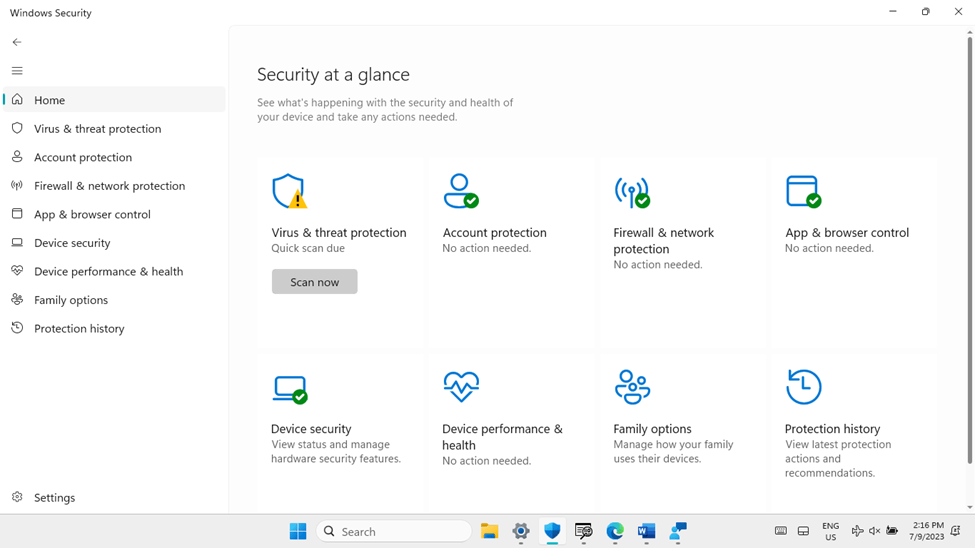Image resolution: width=975 pixels, height=548 pixels.
Task: Click the people icon beside Family options in sidebar
Action: click(17, 300)
